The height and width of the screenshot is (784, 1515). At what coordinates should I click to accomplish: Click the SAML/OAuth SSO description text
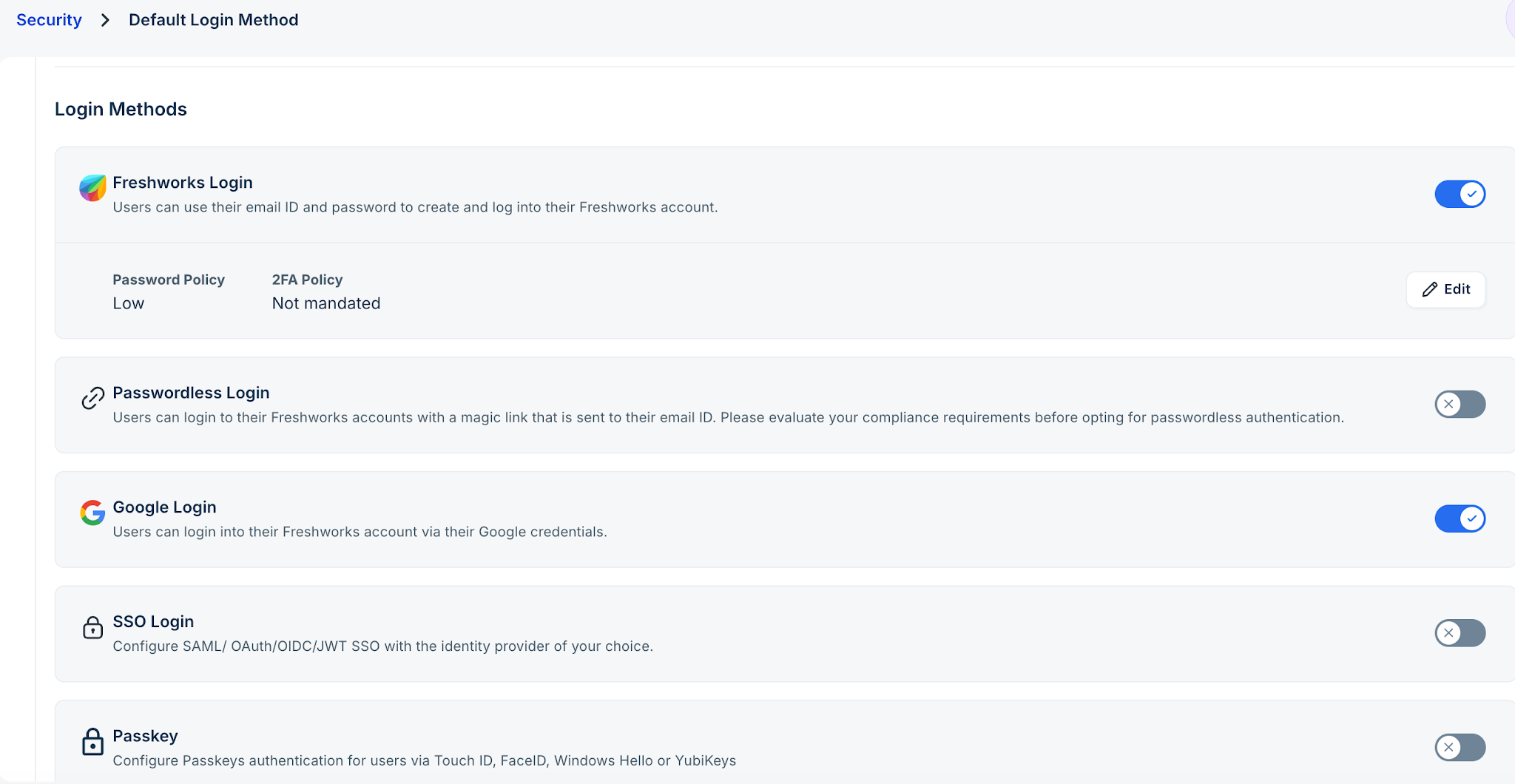tap(382, 646)
